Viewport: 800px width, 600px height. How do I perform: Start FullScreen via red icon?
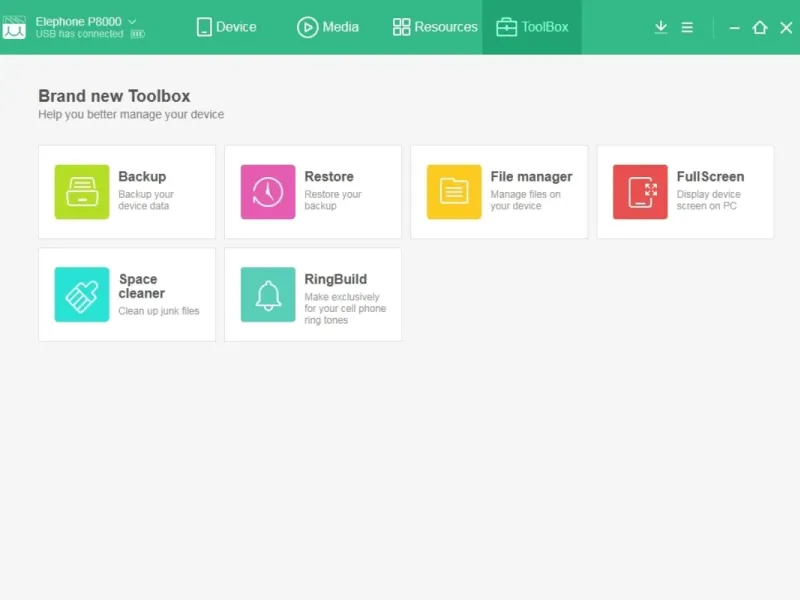tap(640, 192)
